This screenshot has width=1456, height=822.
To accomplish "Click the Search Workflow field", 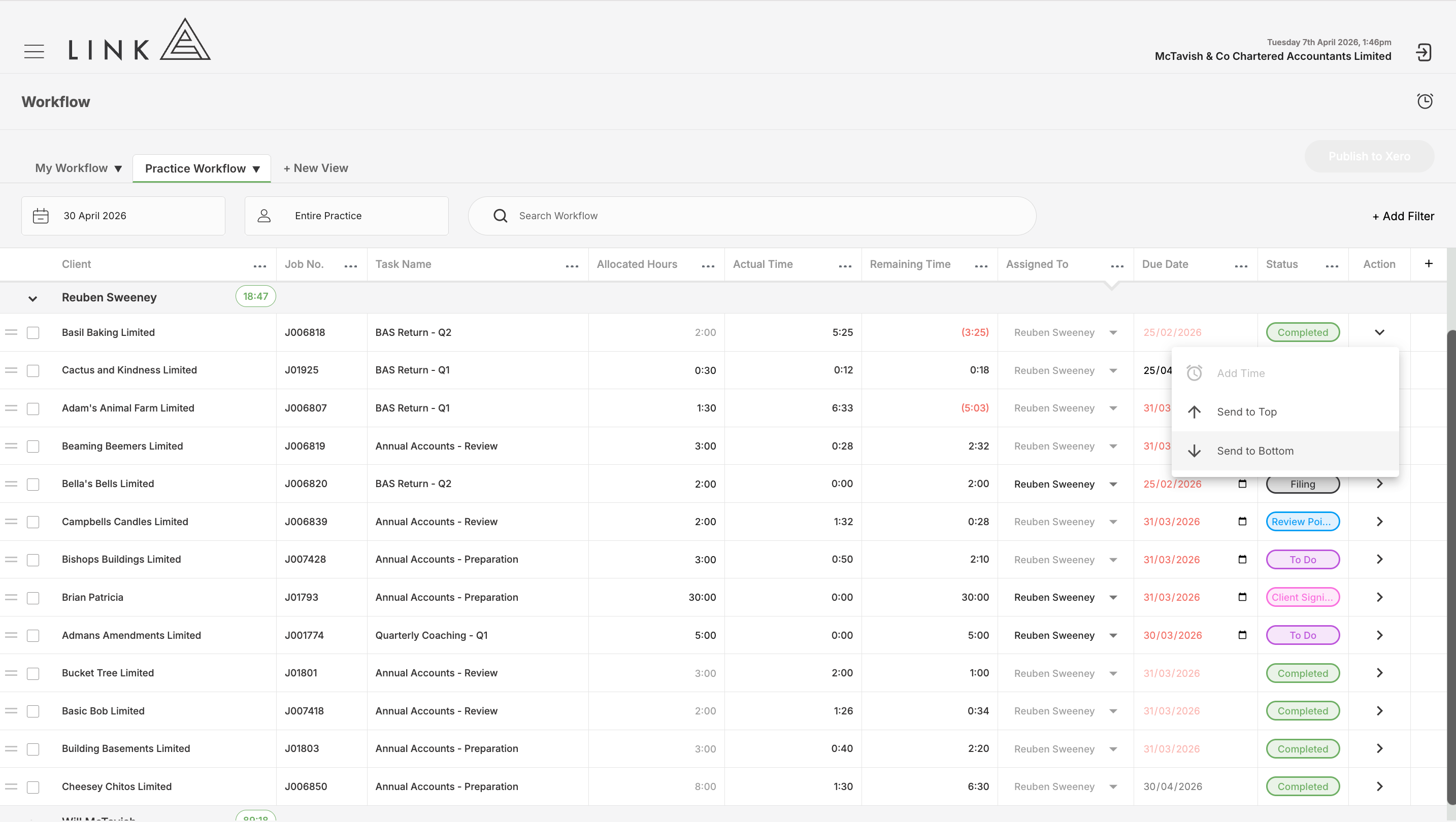I will pyautogui.click(x=752, y=216).
